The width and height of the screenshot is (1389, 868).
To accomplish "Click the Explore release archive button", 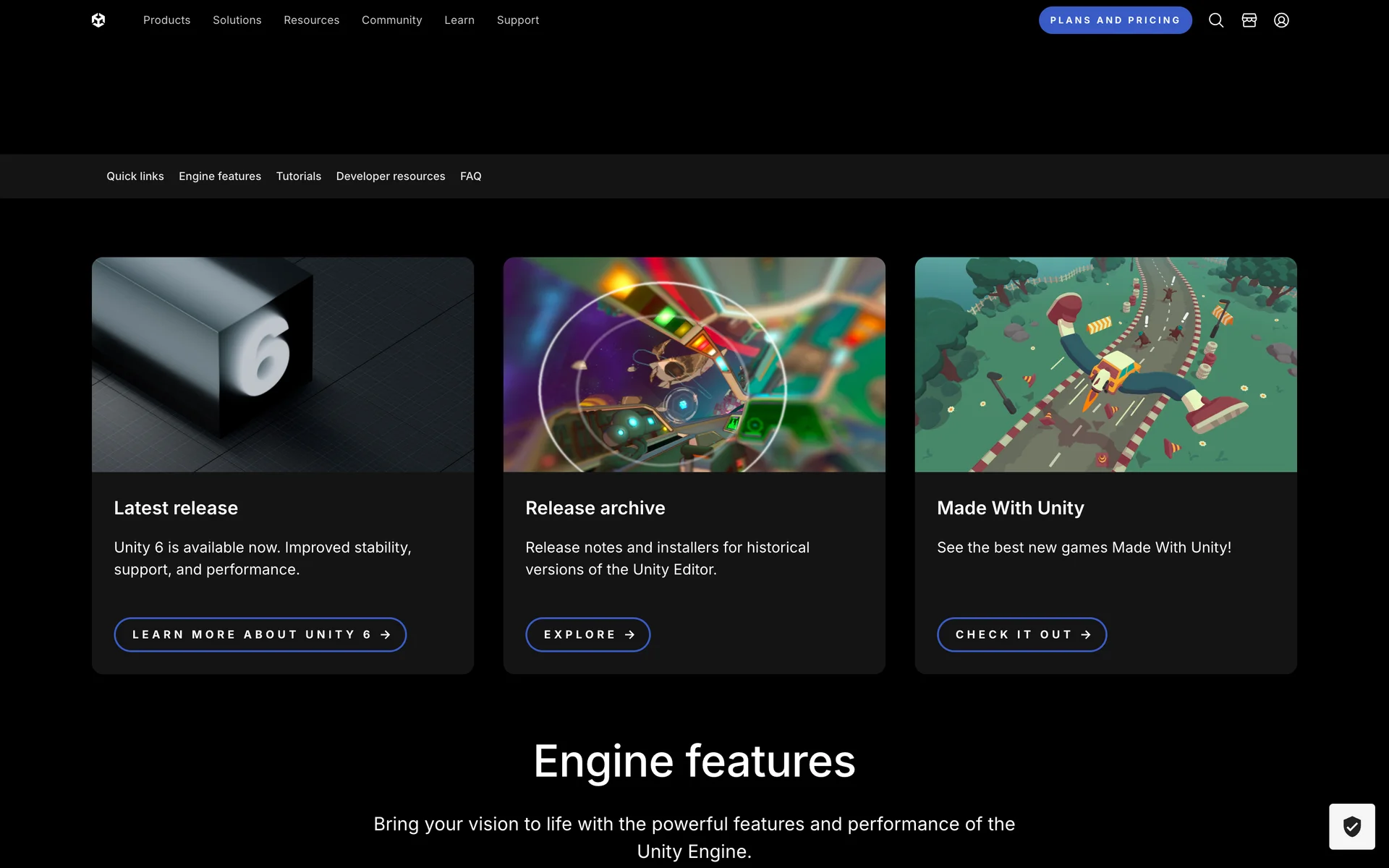I will click(x=587, y=634).
